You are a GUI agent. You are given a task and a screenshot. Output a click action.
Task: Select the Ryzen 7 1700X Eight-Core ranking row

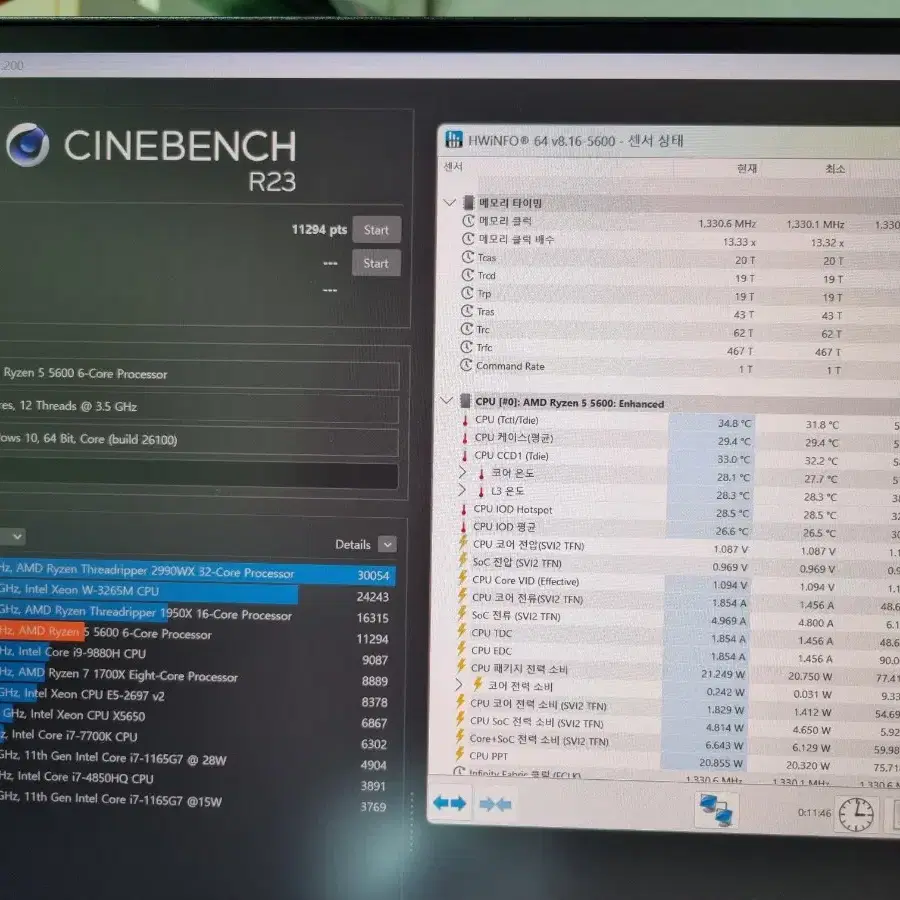point(197,677)
